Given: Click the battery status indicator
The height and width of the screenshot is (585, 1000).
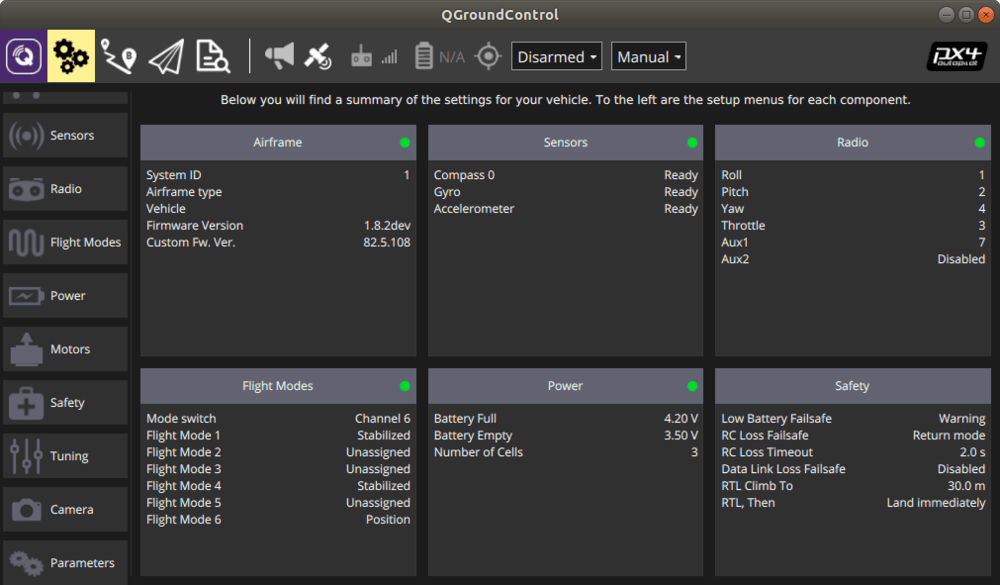Looking at the screenshot, I should click(439, 57).
